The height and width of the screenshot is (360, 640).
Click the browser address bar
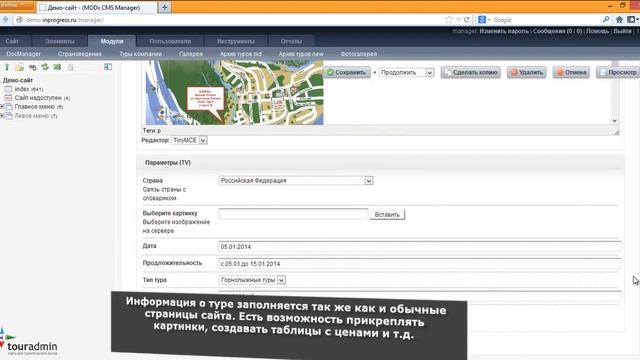[x=233, y=20]
